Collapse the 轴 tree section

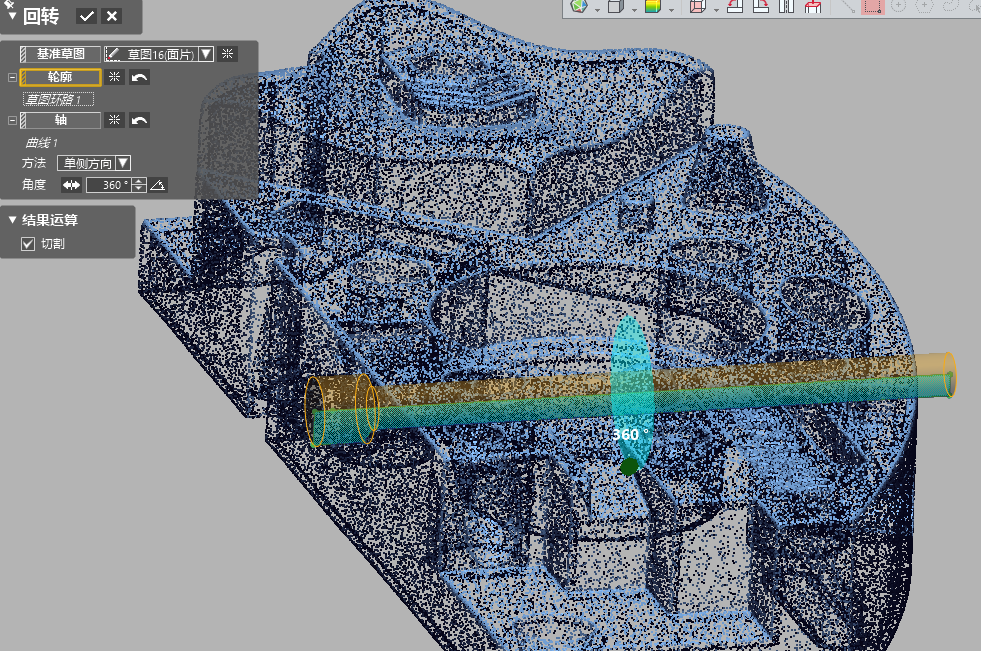point(11,120)
